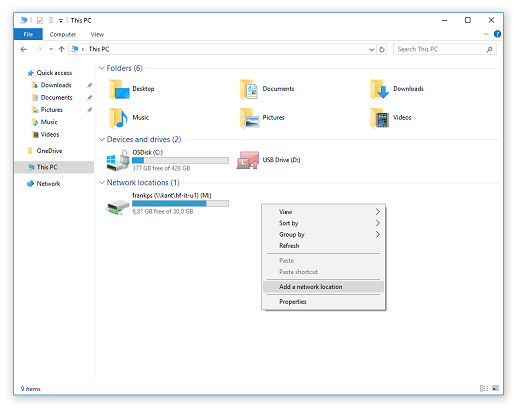Switch to Large icons view in status bar

point(496,388)
